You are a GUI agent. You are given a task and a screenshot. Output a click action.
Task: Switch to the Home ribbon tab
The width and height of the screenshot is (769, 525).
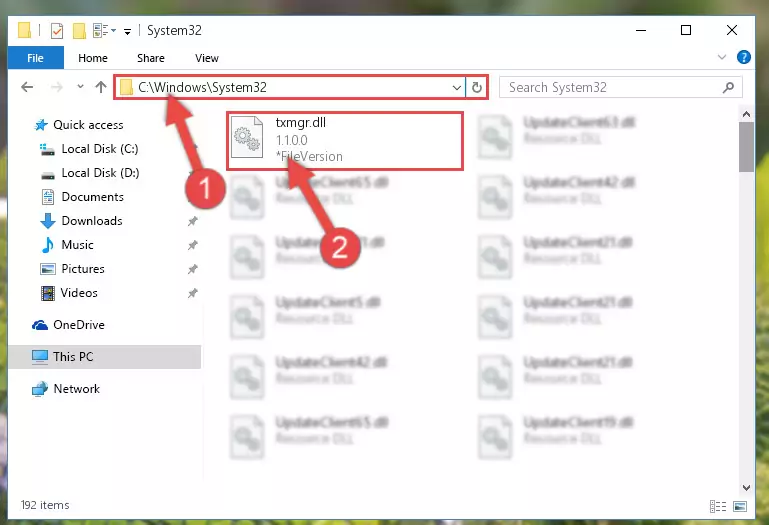click(x=93, y=58)
